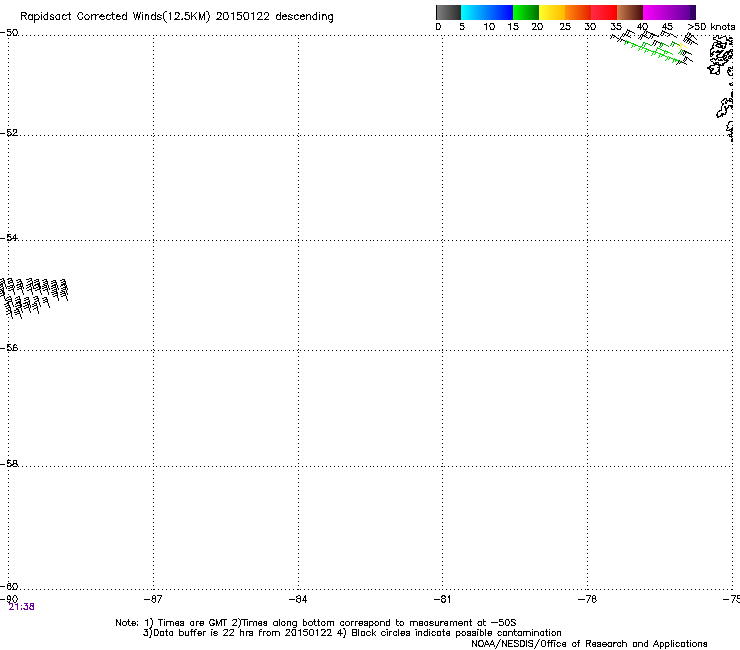
Task: Click the gray 0-5 knots legend segment
Action: tap(448, 12)
